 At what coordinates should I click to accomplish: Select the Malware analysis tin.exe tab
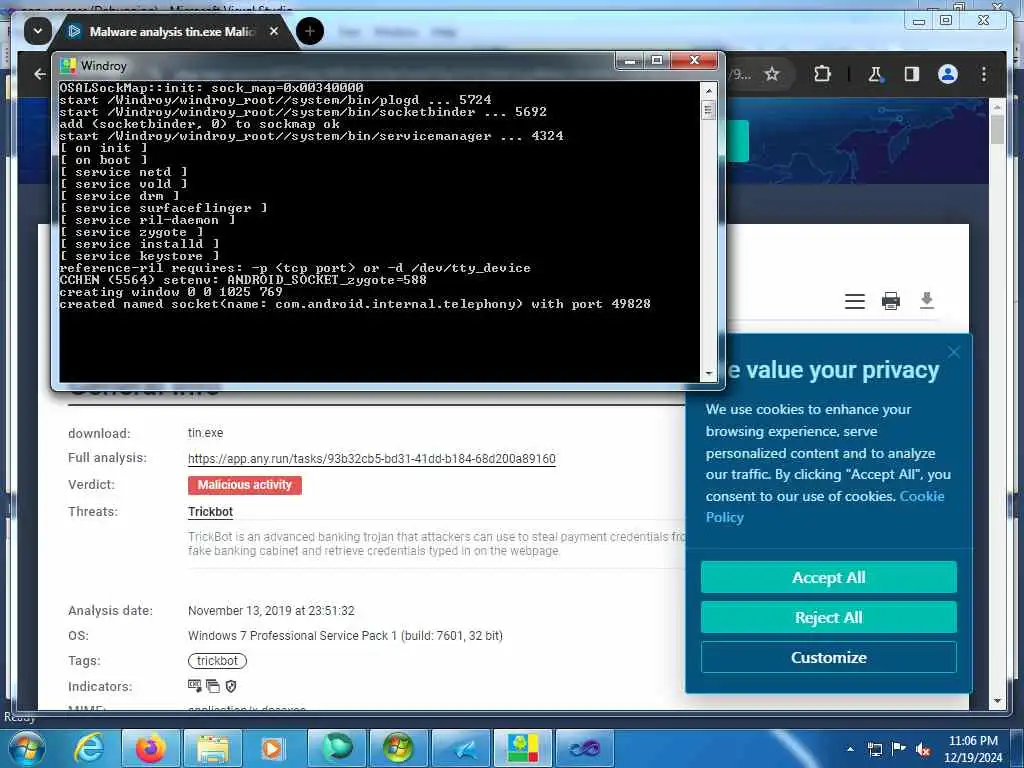171,31
